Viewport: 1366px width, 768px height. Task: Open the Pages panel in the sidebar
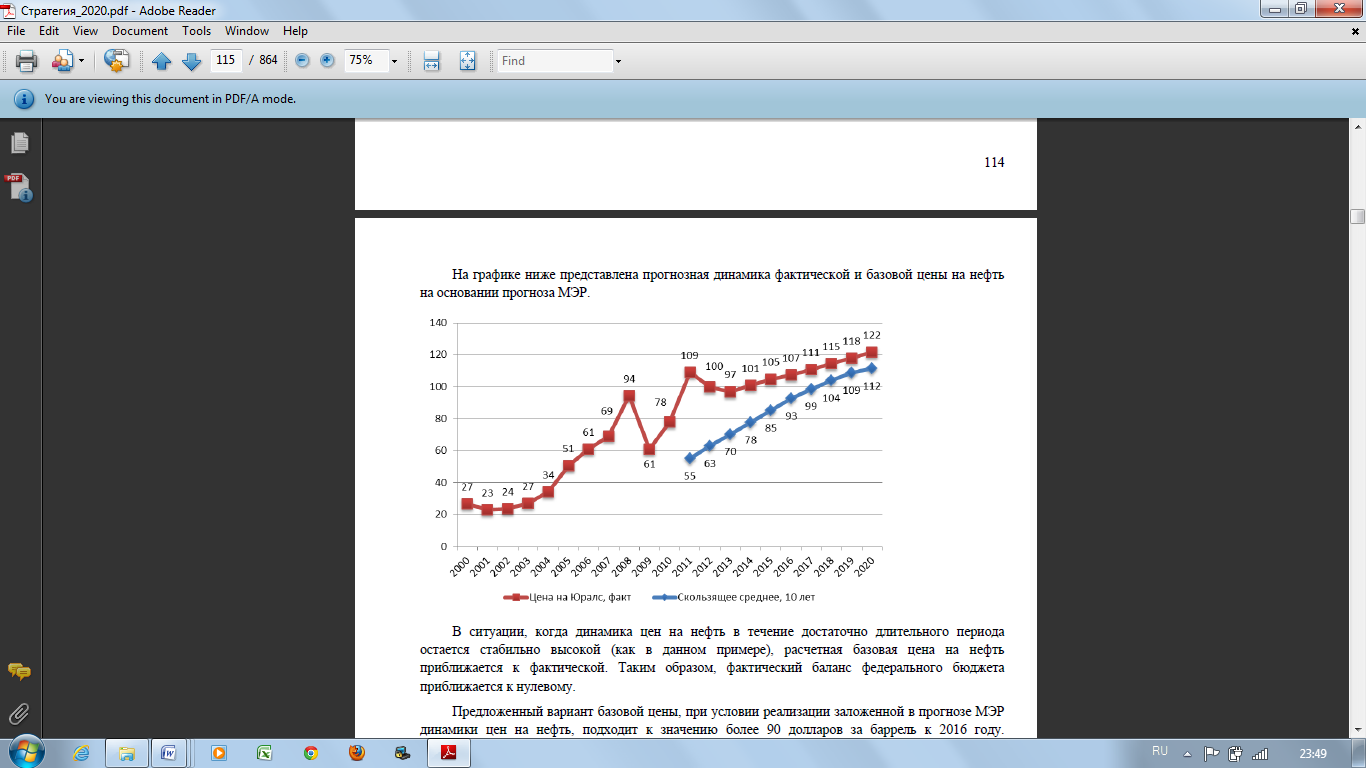pyautogui.click(x=20, y=144)
